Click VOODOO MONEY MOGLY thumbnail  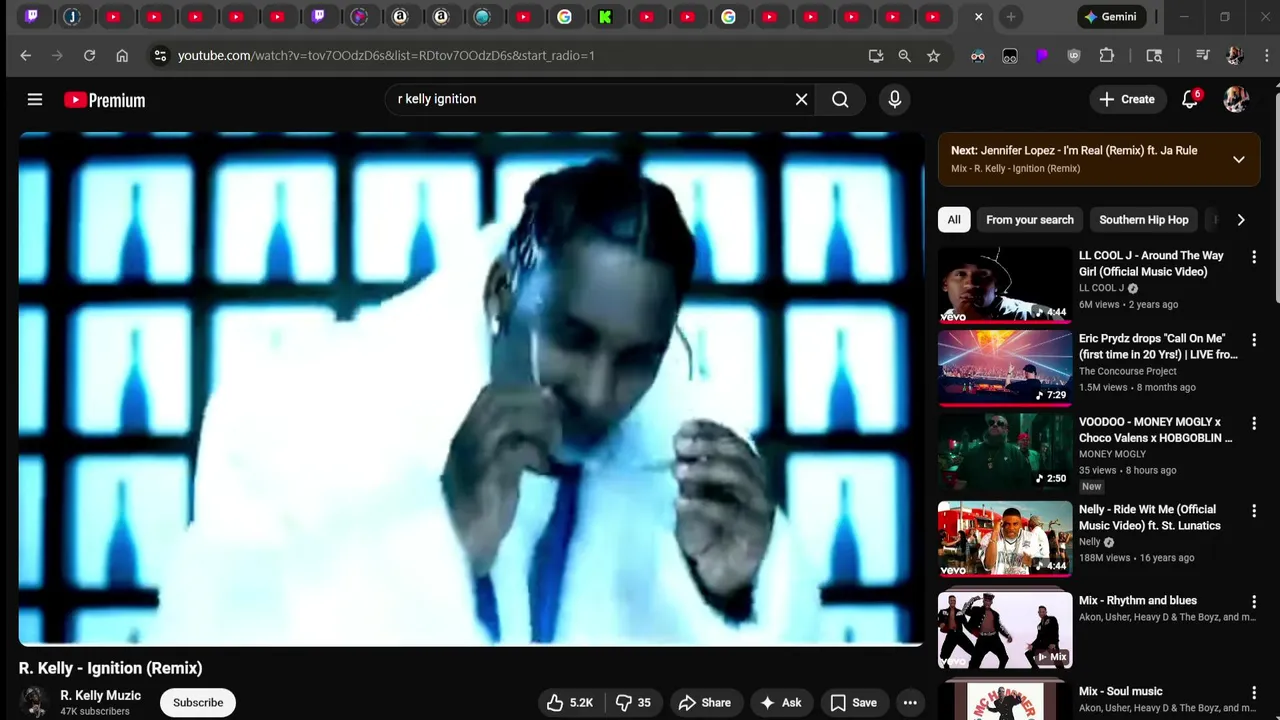(1004, 452)
